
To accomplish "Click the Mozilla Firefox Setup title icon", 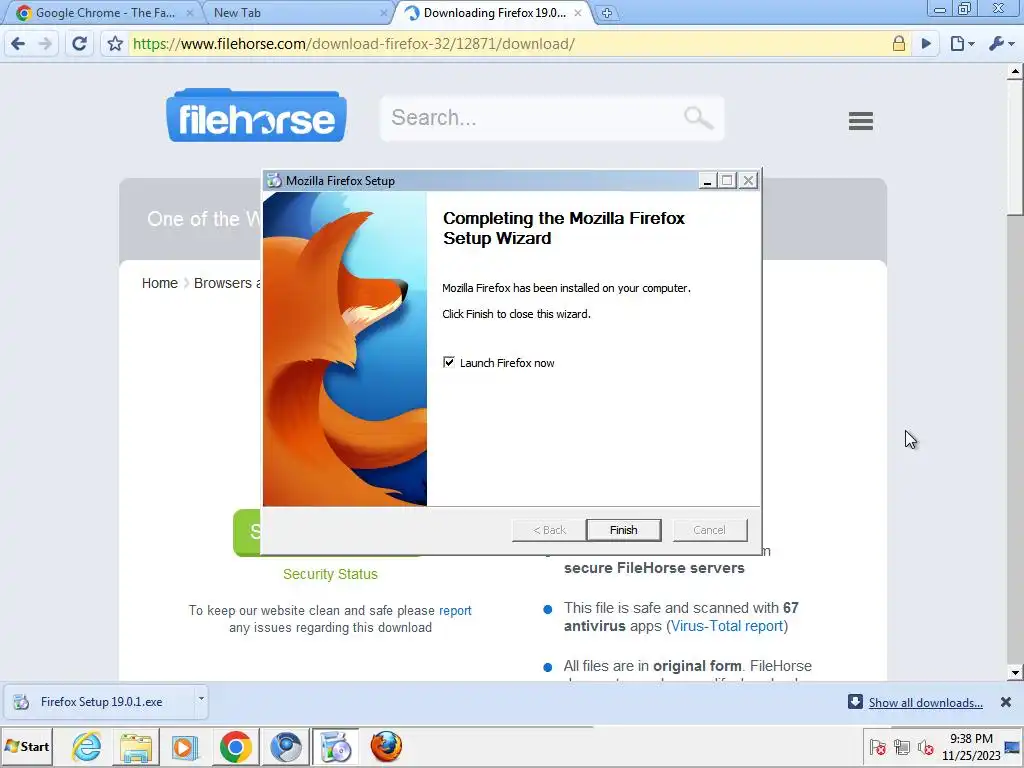I will click(274, 181).
